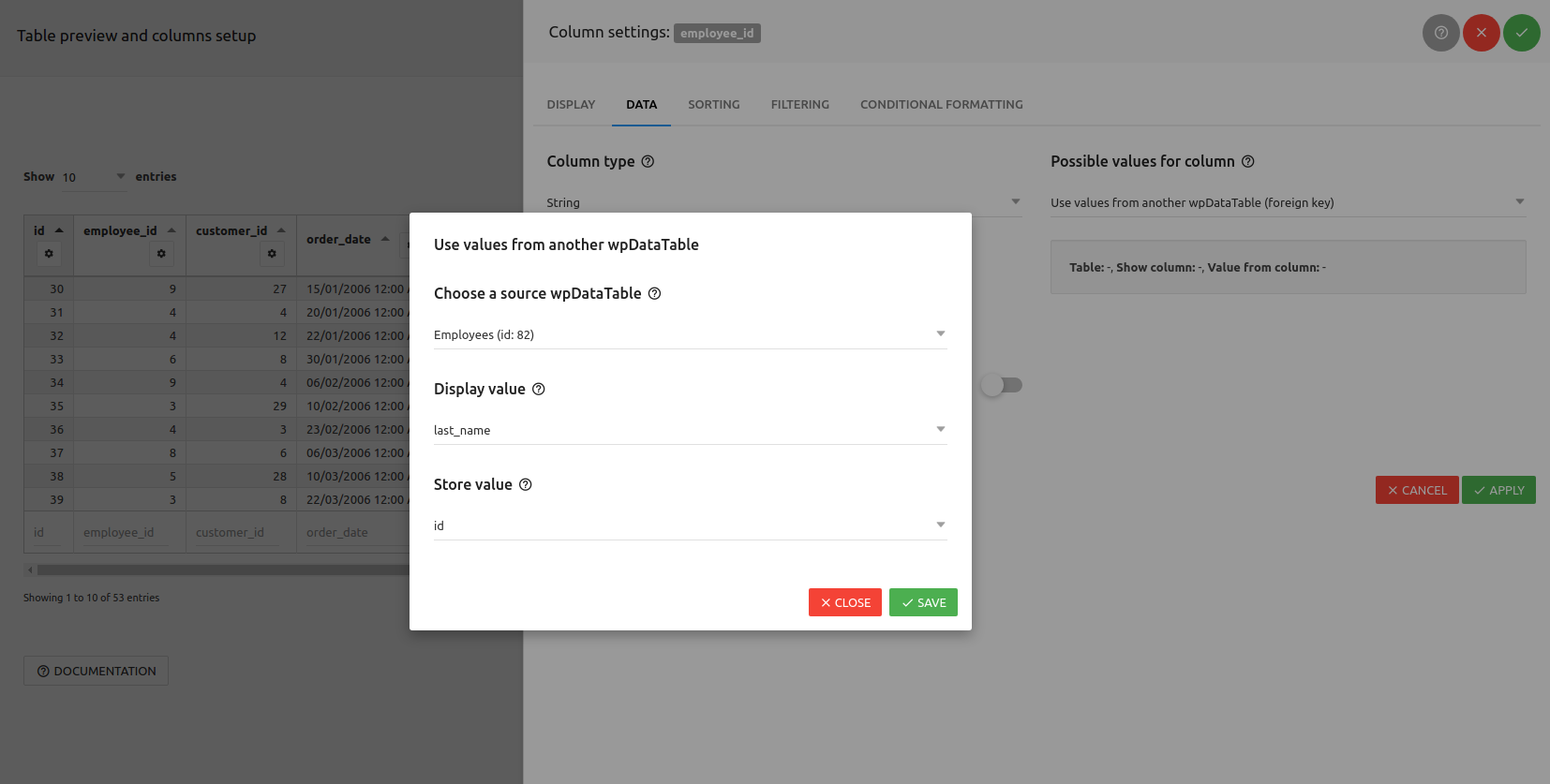Click table cell with id 30
The image size is (1550, 784).
49,288
